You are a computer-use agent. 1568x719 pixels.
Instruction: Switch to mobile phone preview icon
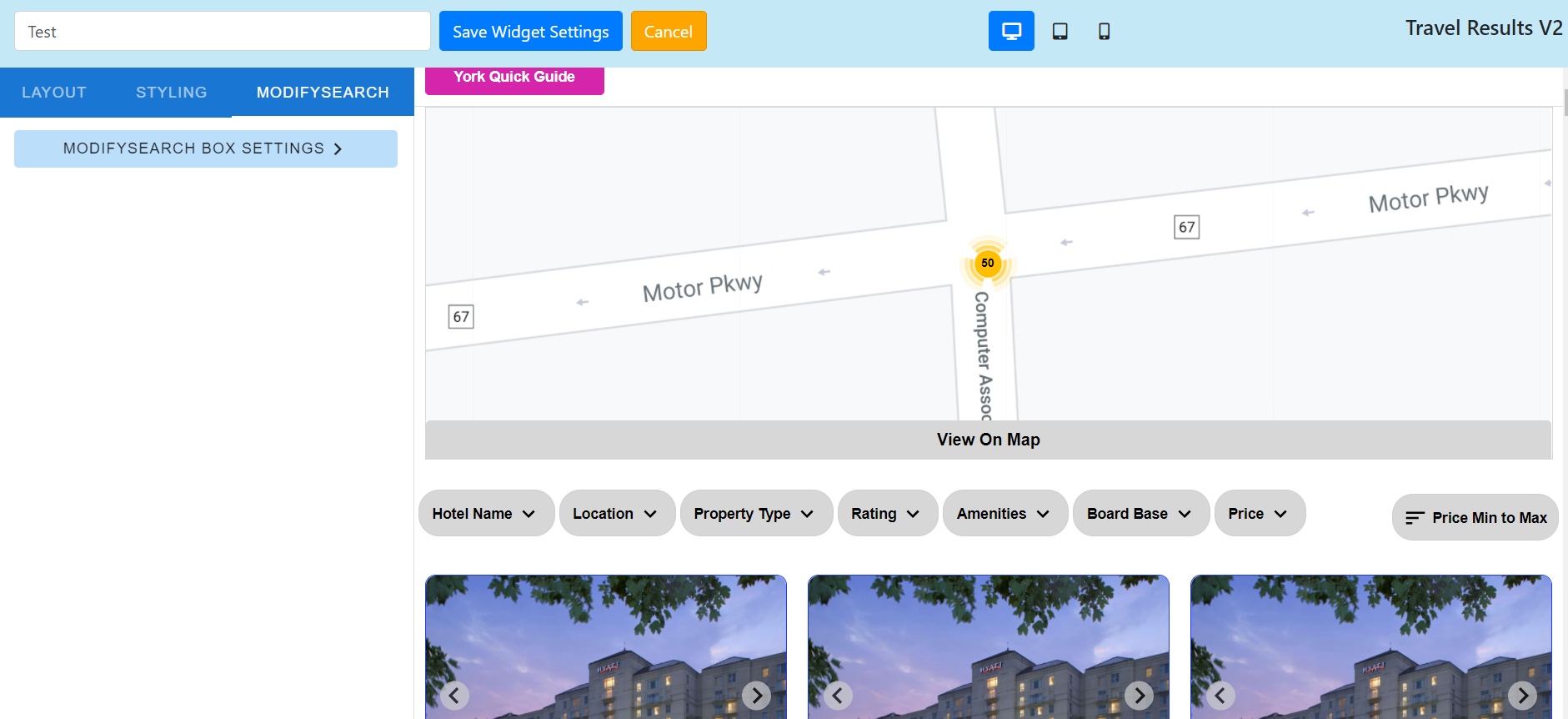pyautogui.click(x=1104, y=31)
